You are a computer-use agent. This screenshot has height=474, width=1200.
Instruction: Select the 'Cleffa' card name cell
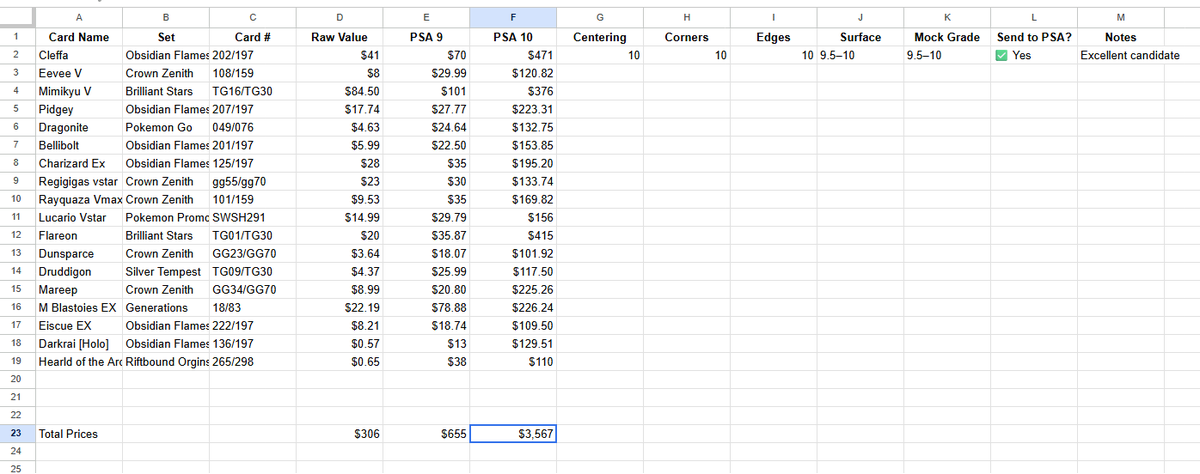tap(78, 56)
